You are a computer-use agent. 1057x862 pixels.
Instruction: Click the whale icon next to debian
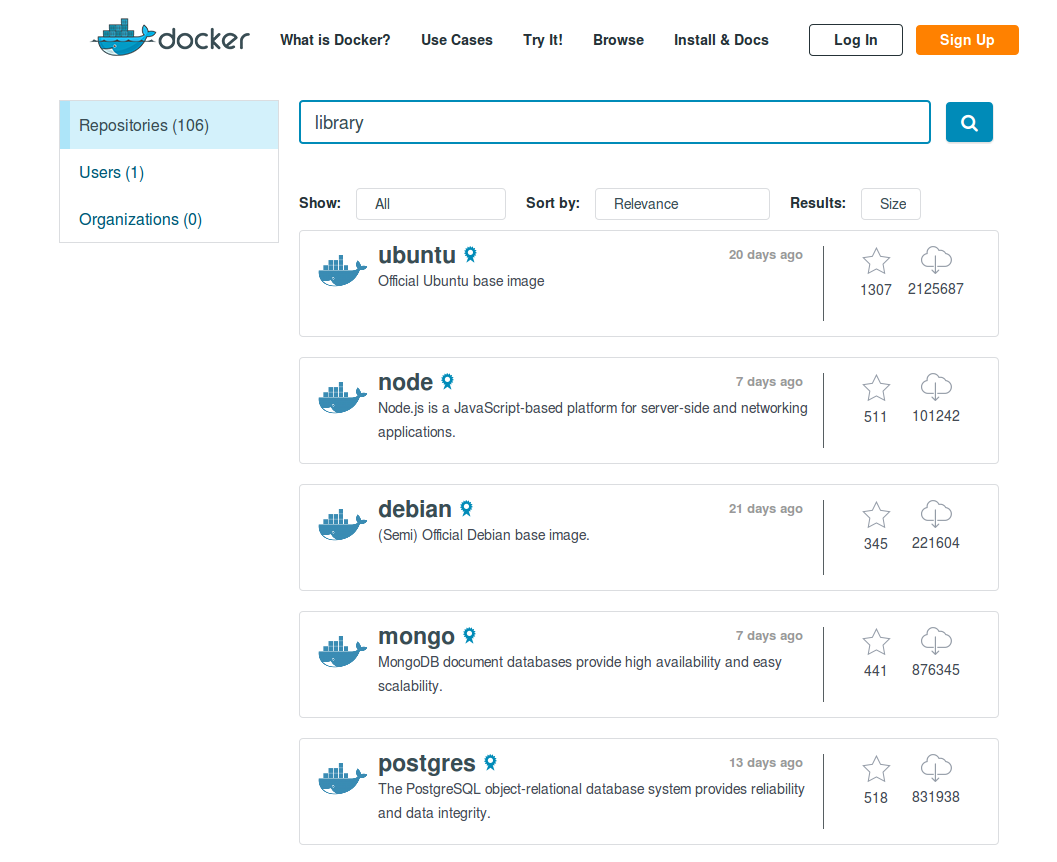click(x=342, y=525)
